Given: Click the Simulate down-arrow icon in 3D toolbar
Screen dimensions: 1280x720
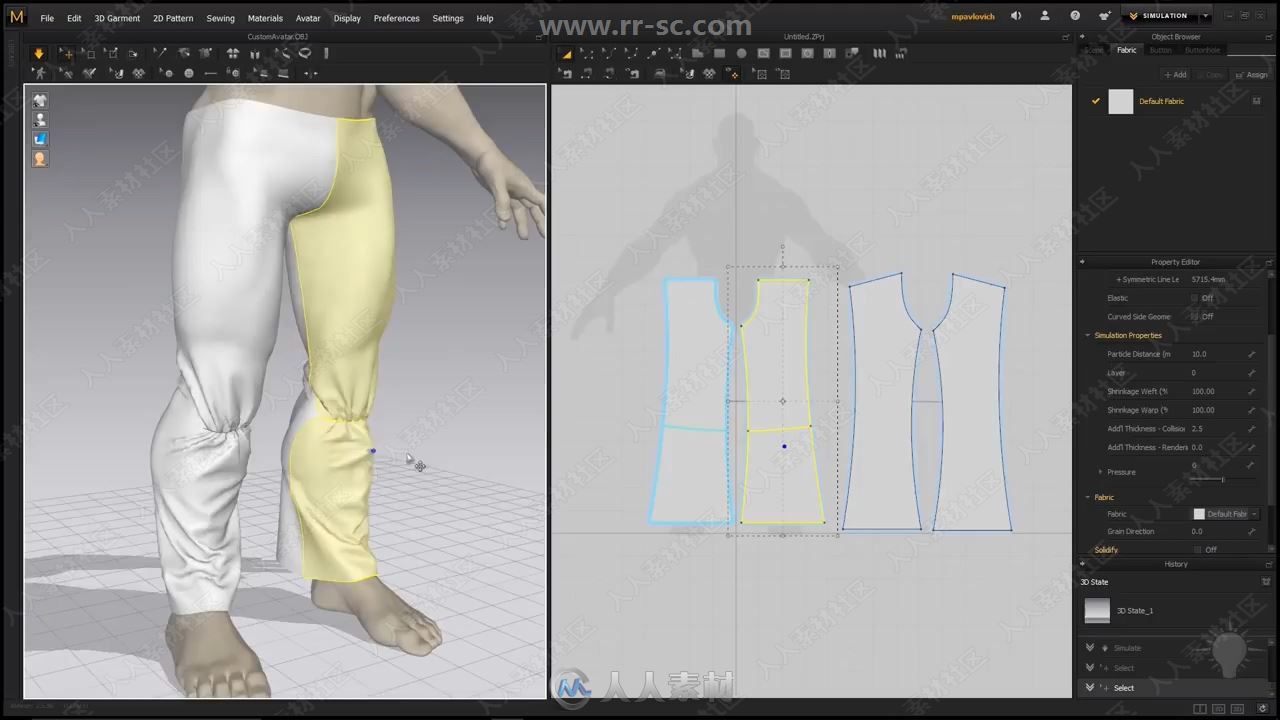Looking at the screenshot, I should coord(39,53).
